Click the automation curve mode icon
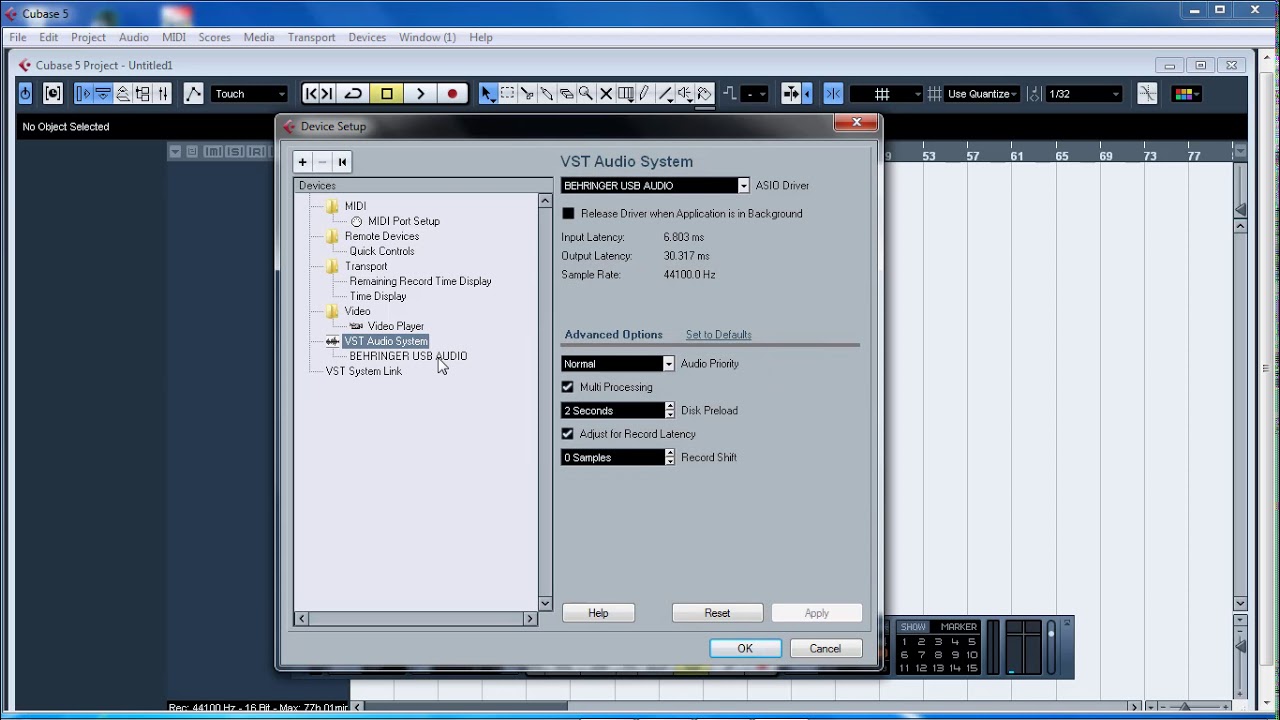This screenshot has width=1280, height=720. point(194,94)
